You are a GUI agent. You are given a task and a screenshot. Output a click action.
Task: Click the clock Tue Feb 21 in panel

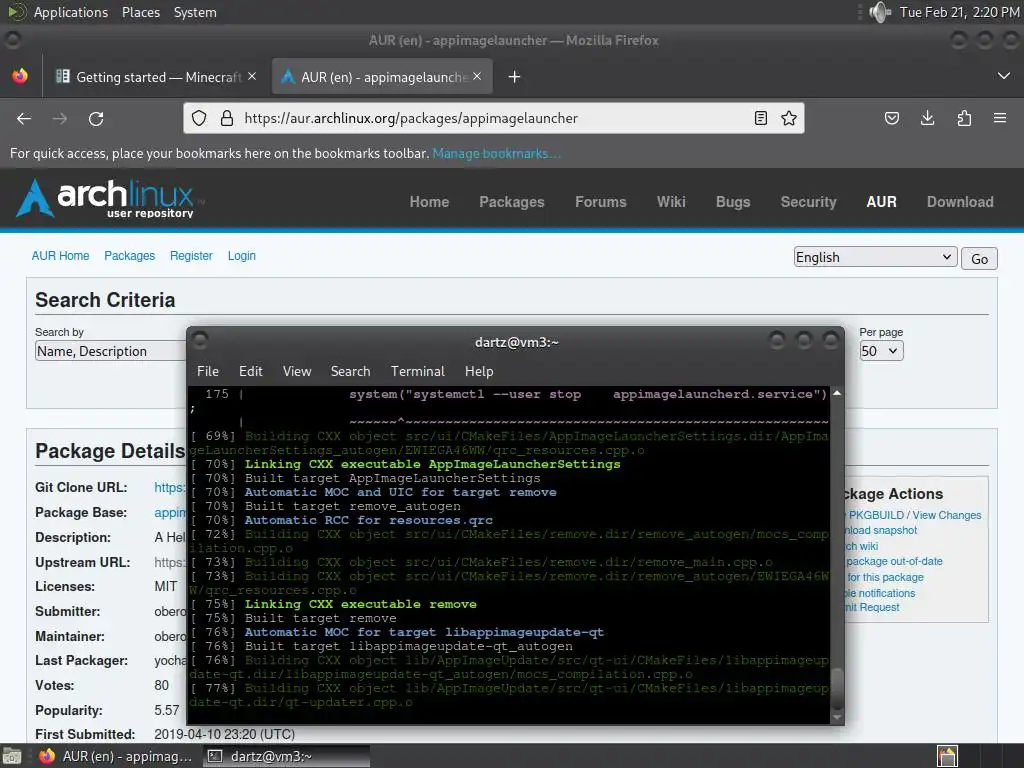(x=959, y=12)
